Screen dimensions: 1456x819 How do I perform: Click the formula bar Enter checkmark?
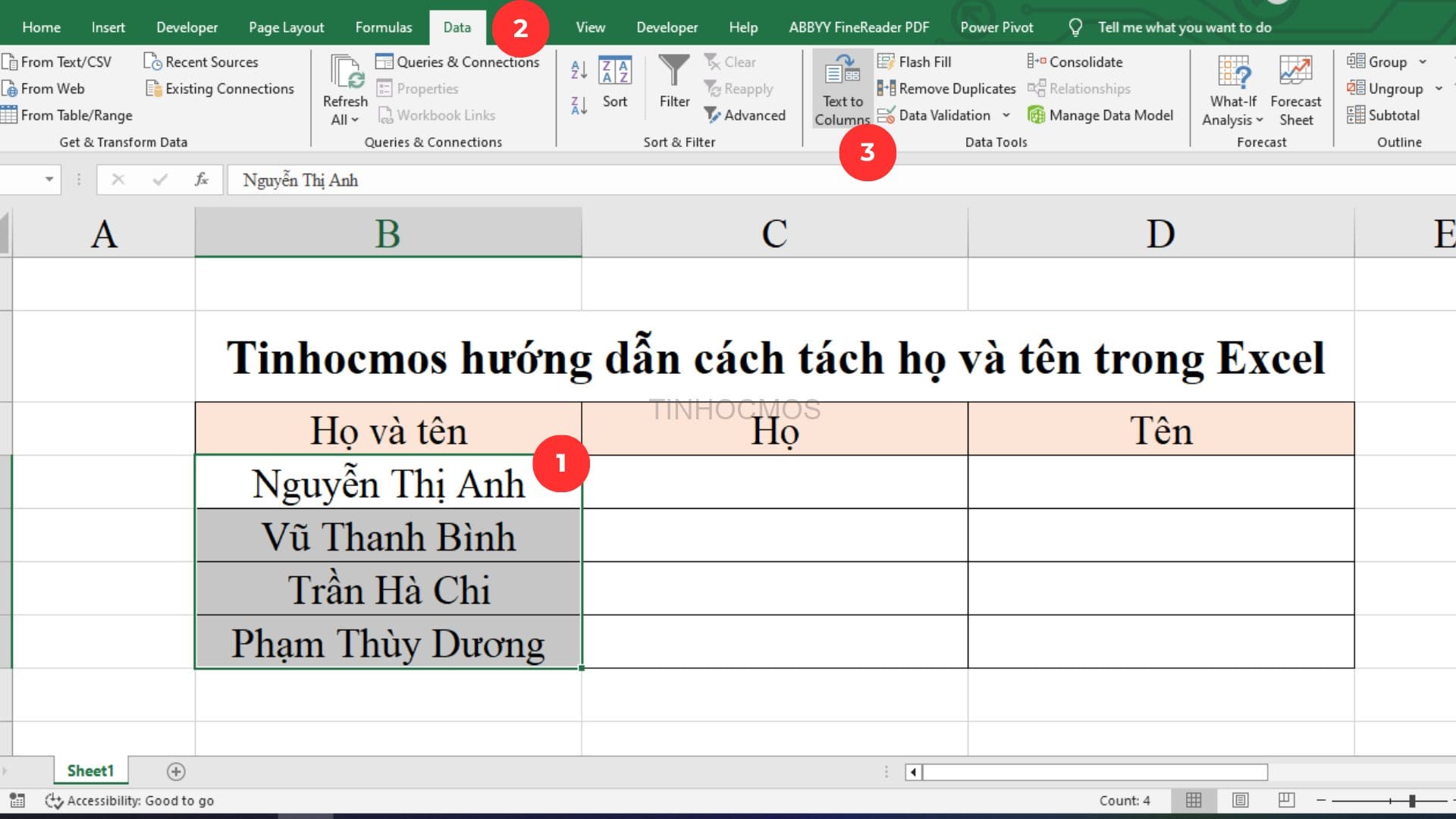[159, 180]
